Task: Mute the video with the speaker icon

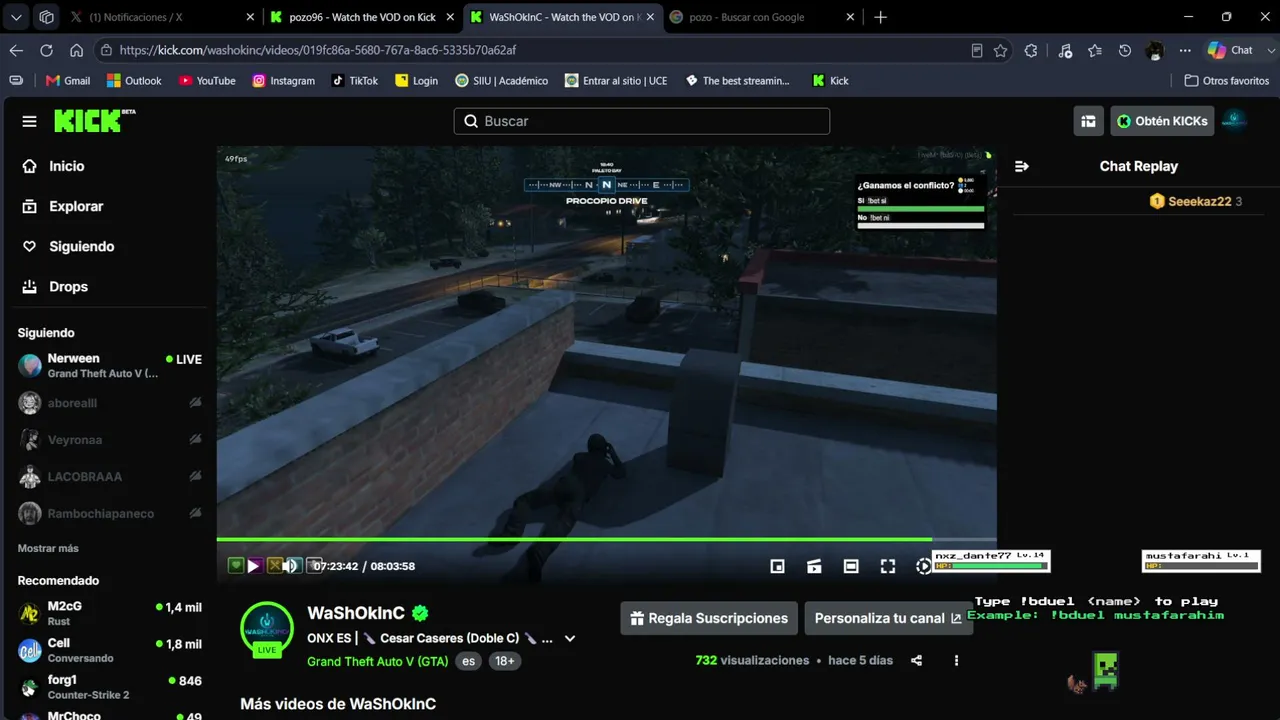Action: tap(291, 566)
